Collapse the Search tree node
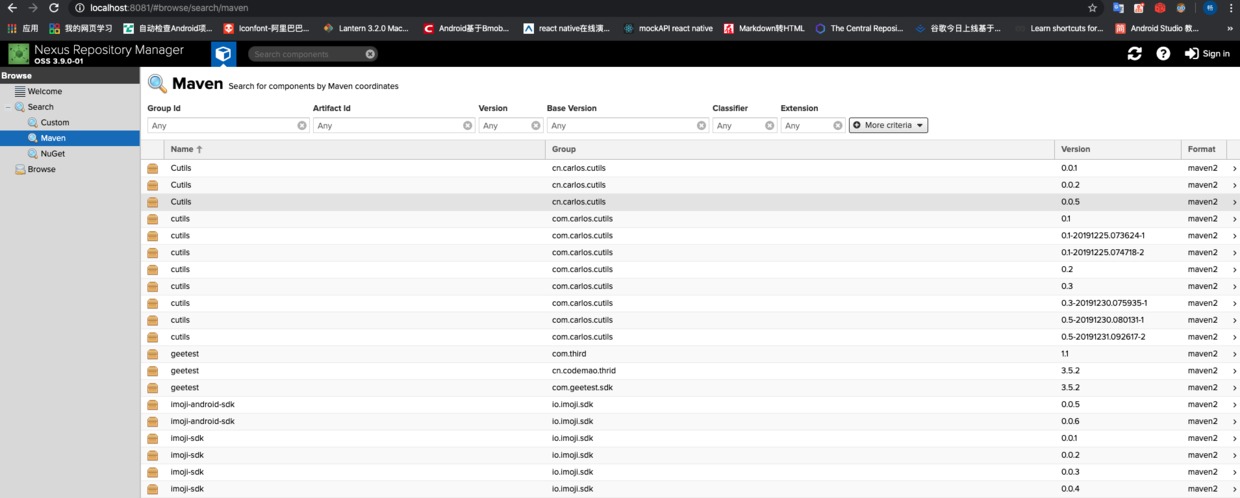1240x498 pixels. tap(8, 107)
